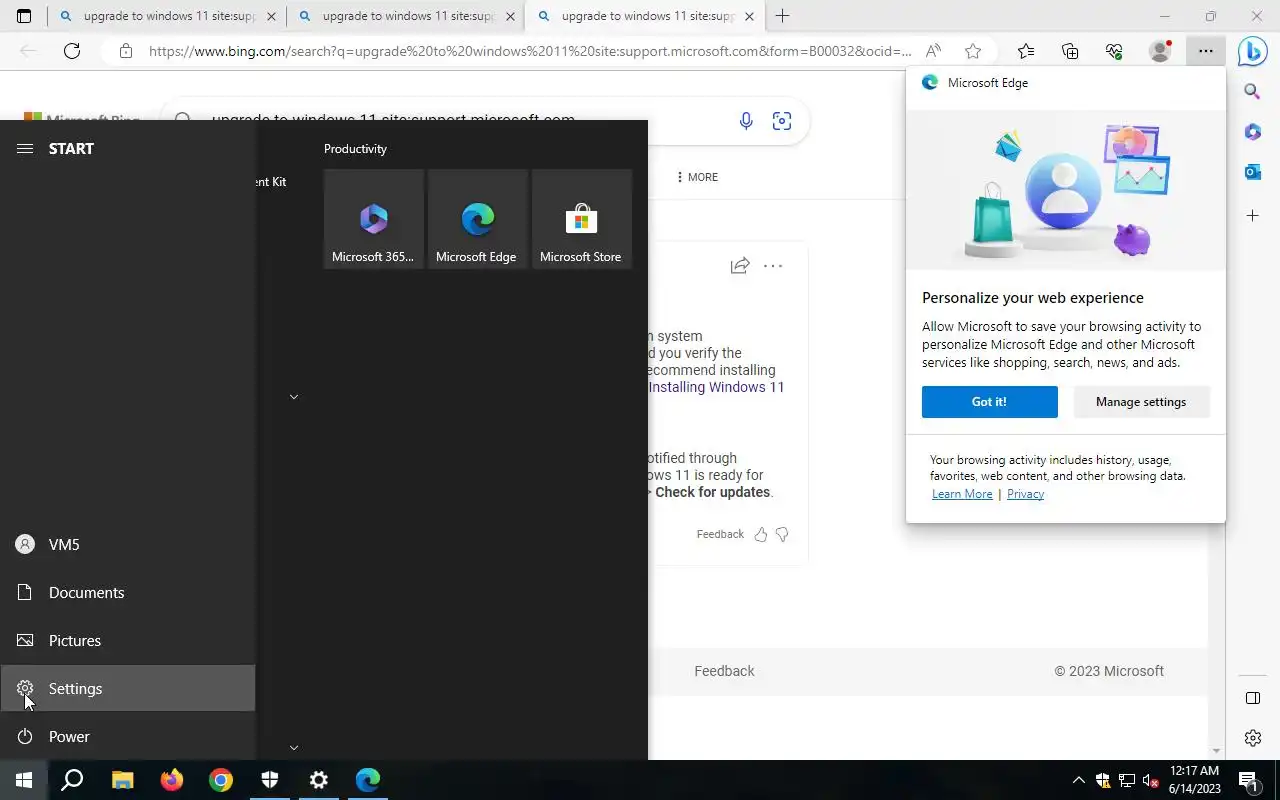Toggle sidebar visibility icon
Image resolution: width=1280 pixels, height=800 pixels.
(1252, 698)
